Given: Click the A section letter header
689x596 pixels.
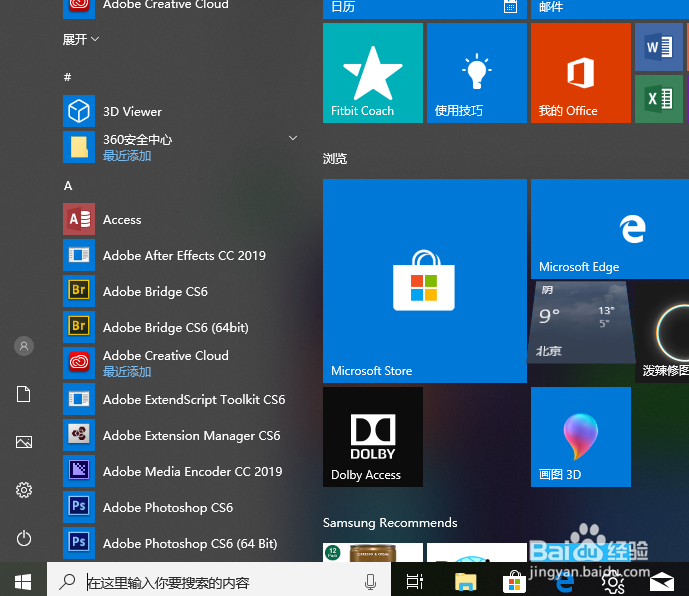Looking at the screenshot, I should (68, 185).
